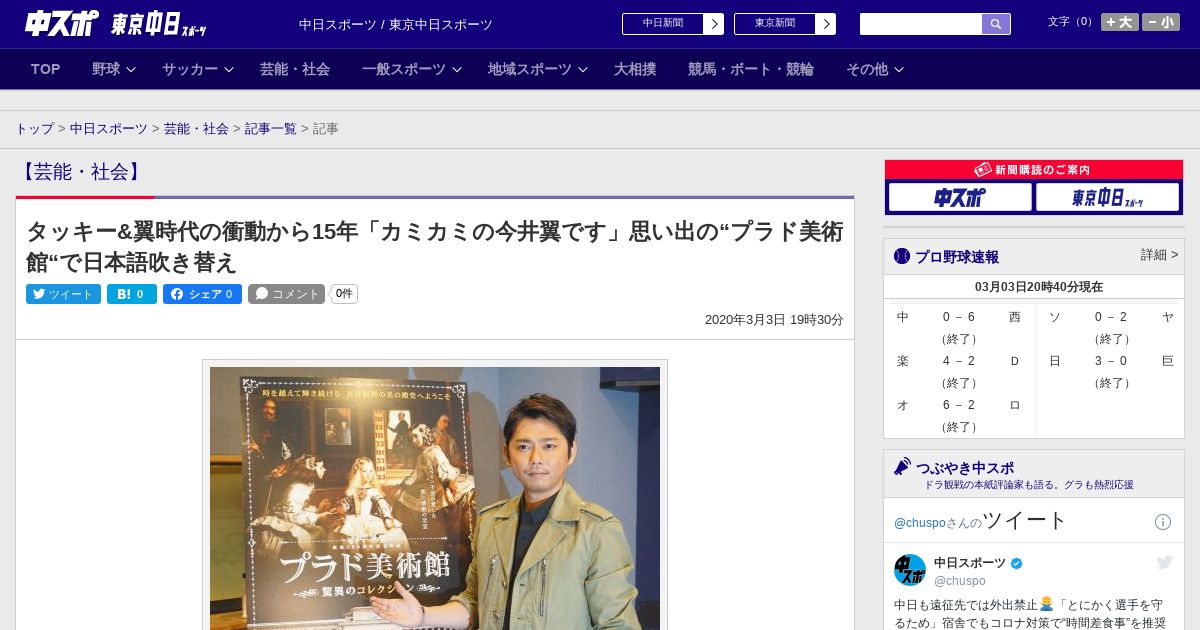
Task: Click the Twitter bird icon in tweet
Action: [1164, 563]
